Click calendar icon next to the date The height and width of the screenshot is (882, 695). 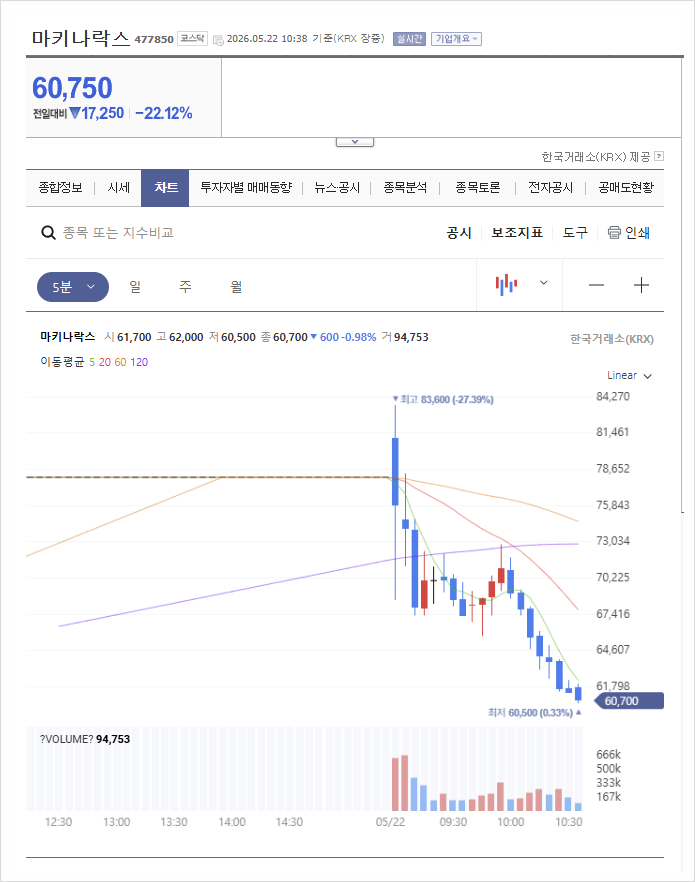click(218, 39)
